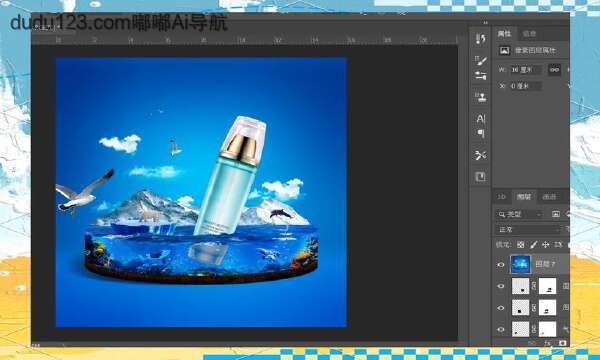
Task: Select the blue 图层 7 layer thumbnail
Action: click(x=520, y=264)
